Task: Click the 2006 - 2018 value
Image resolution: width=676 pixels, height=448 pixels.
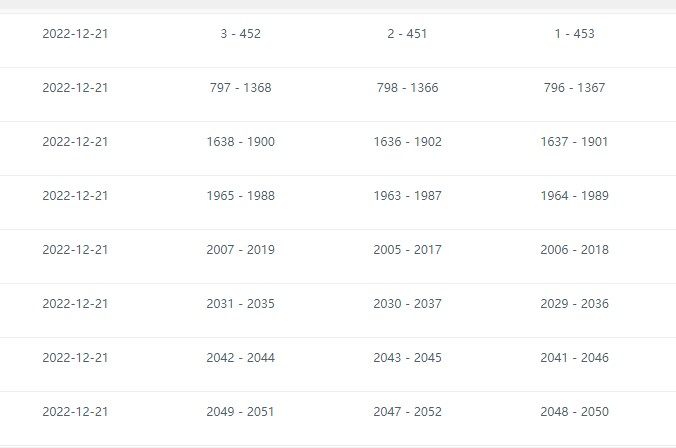Action: pyautogui.click(x=574, y=250)
